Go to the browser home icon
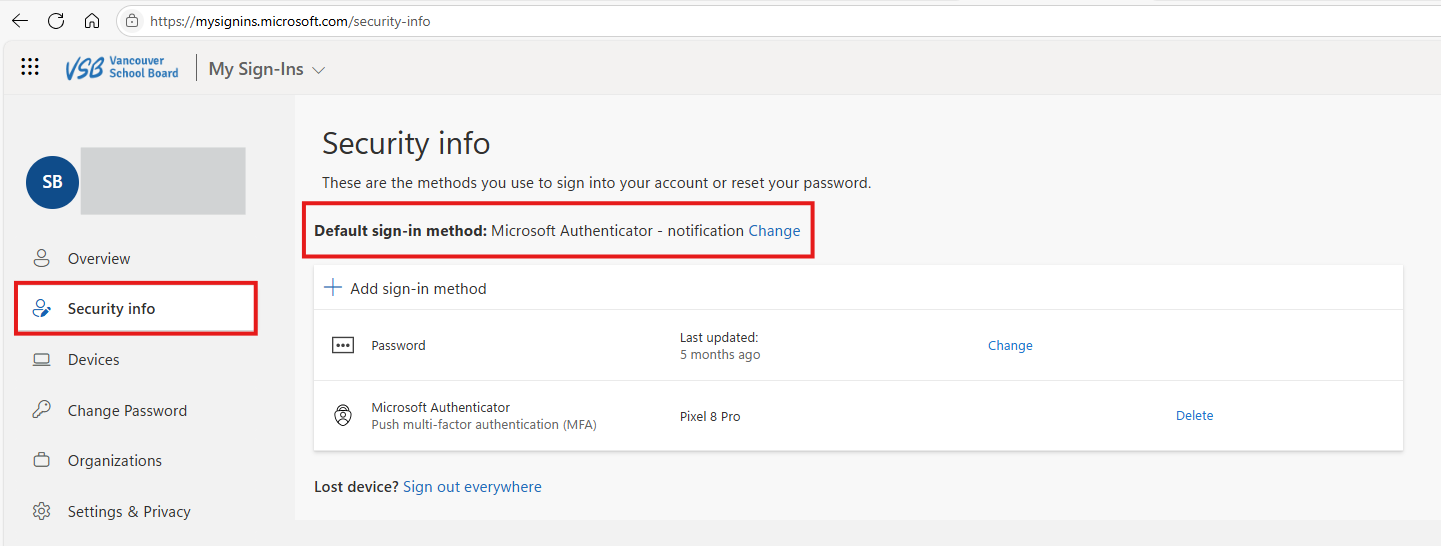The height and width of the screenshot is (546, 1441). (92, 21)
